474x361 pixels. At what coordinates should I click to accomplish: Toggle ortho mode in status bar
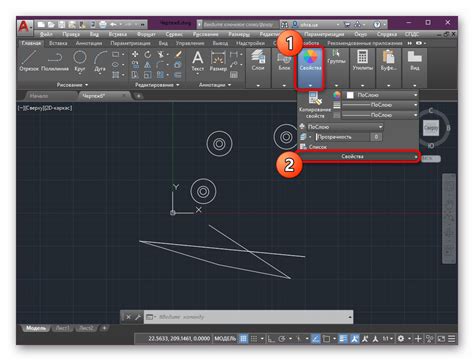click(x=271, y=339)
